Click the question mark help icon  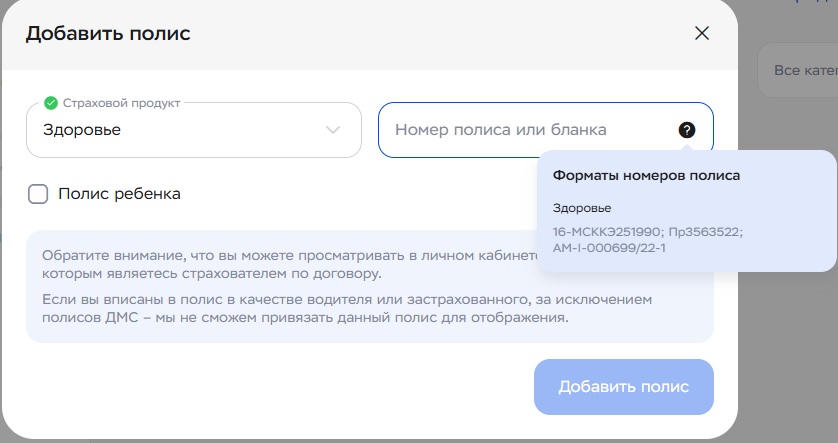point(687,130)
